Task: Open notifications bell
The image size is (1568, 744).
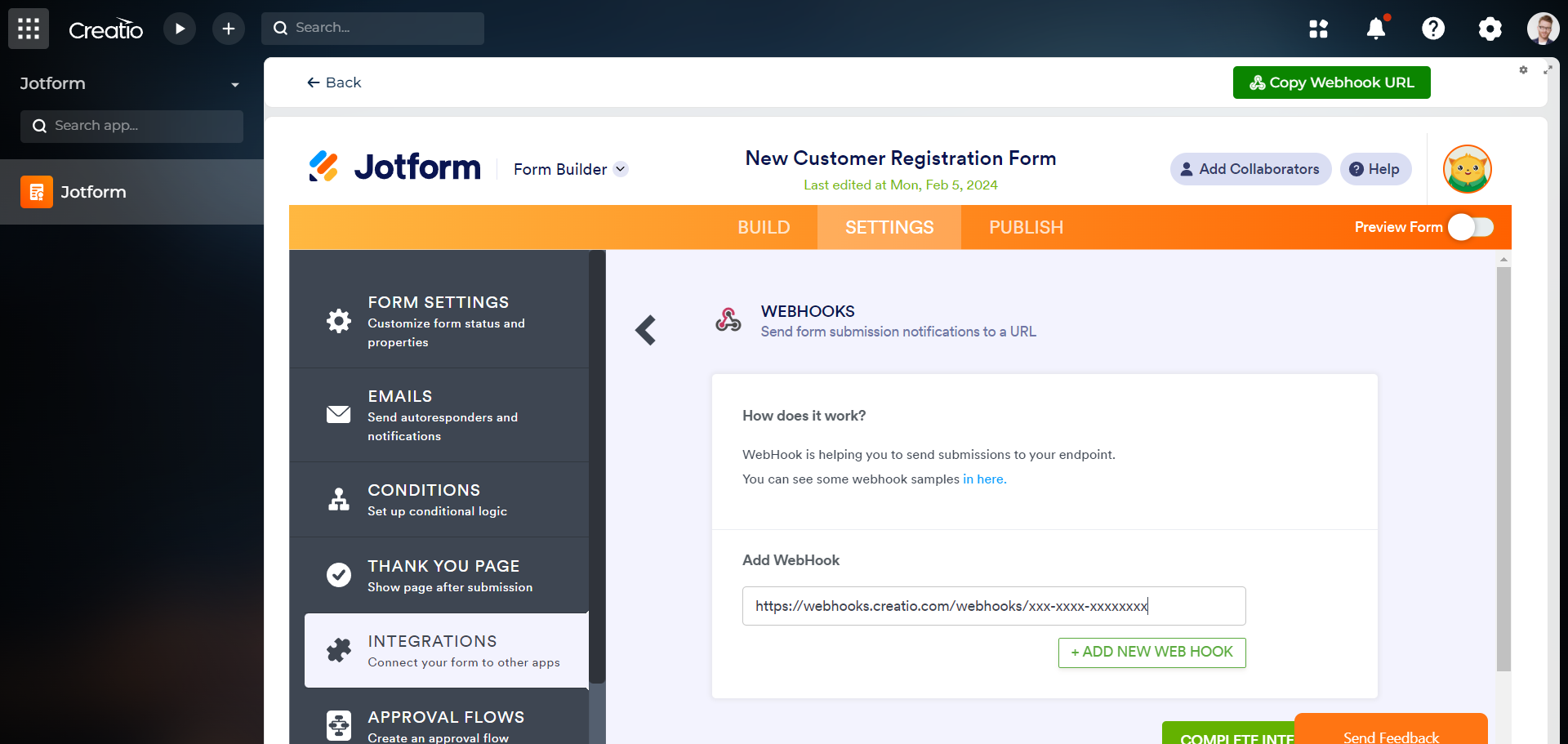Action: 1376,29
